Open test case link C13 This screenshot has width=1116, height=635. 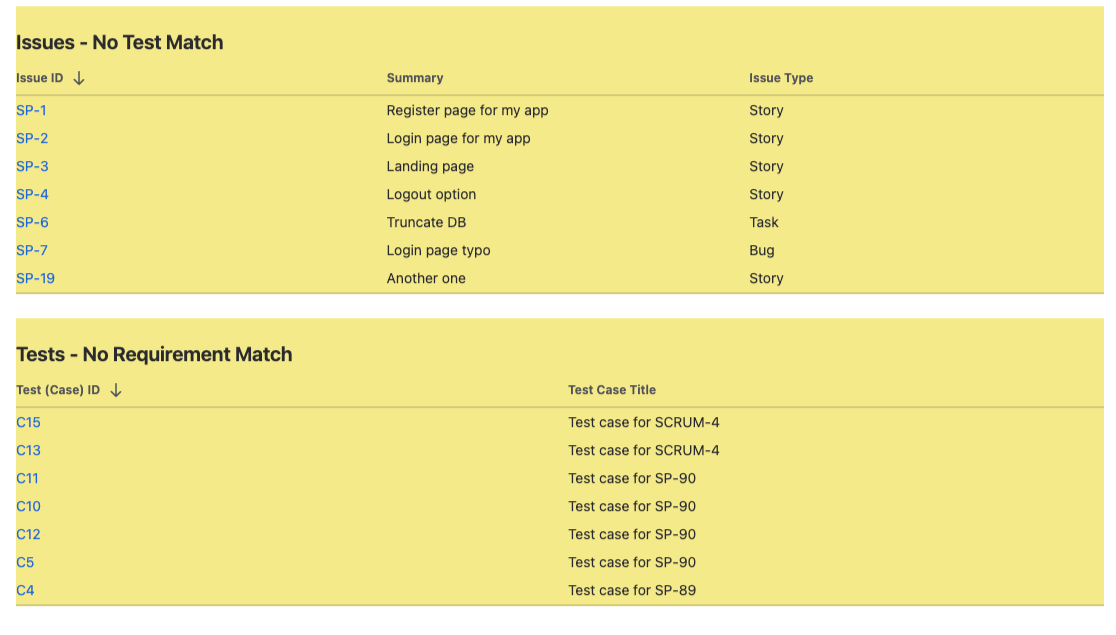tap(28, 450)
